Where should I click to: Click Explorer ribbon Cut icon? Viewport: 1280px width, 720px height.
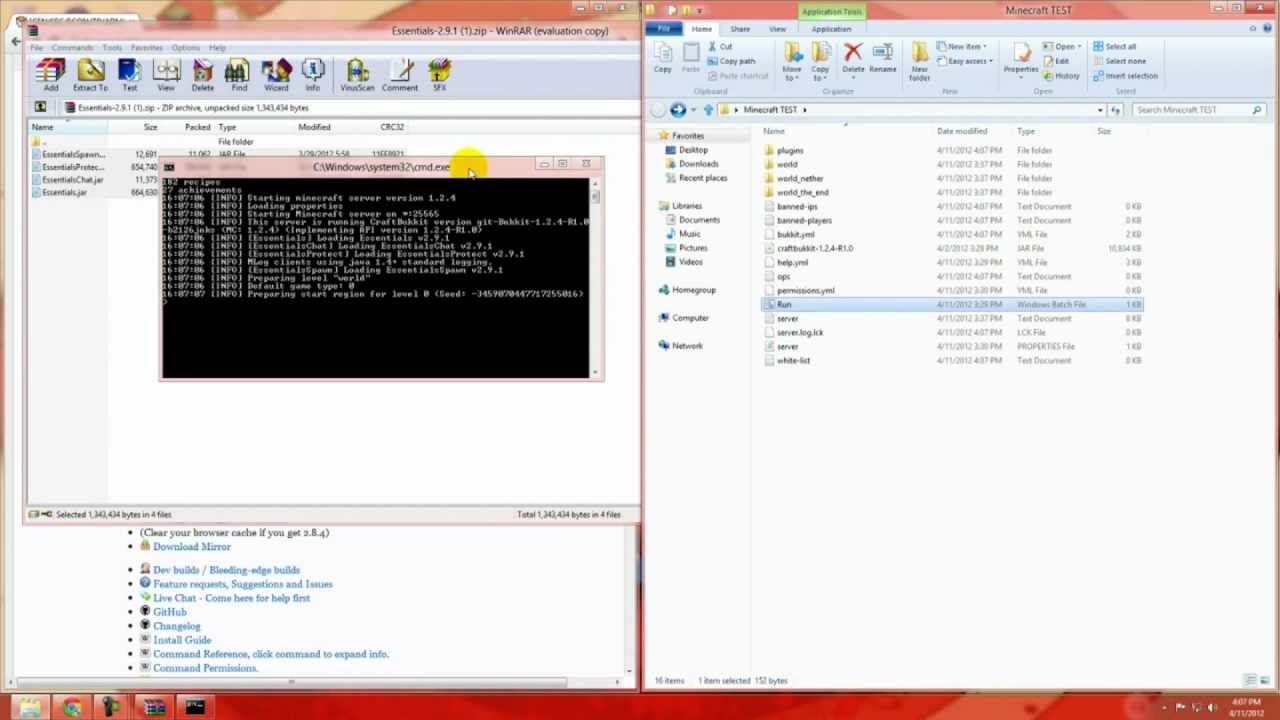pos(721,46)
